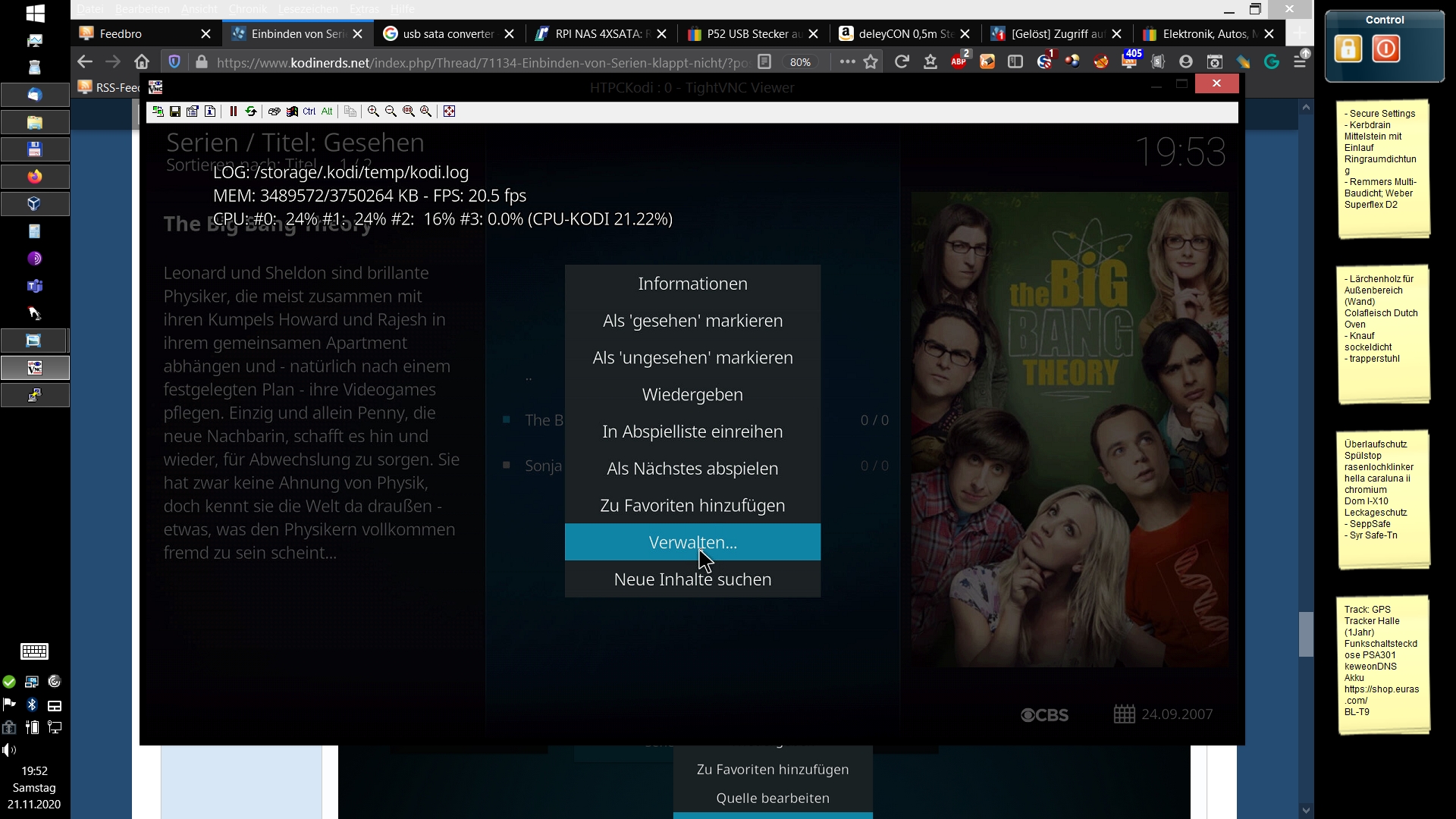
Task: Bookmark this page with the star
Action: pyautogui.click(x=871, y=62)
